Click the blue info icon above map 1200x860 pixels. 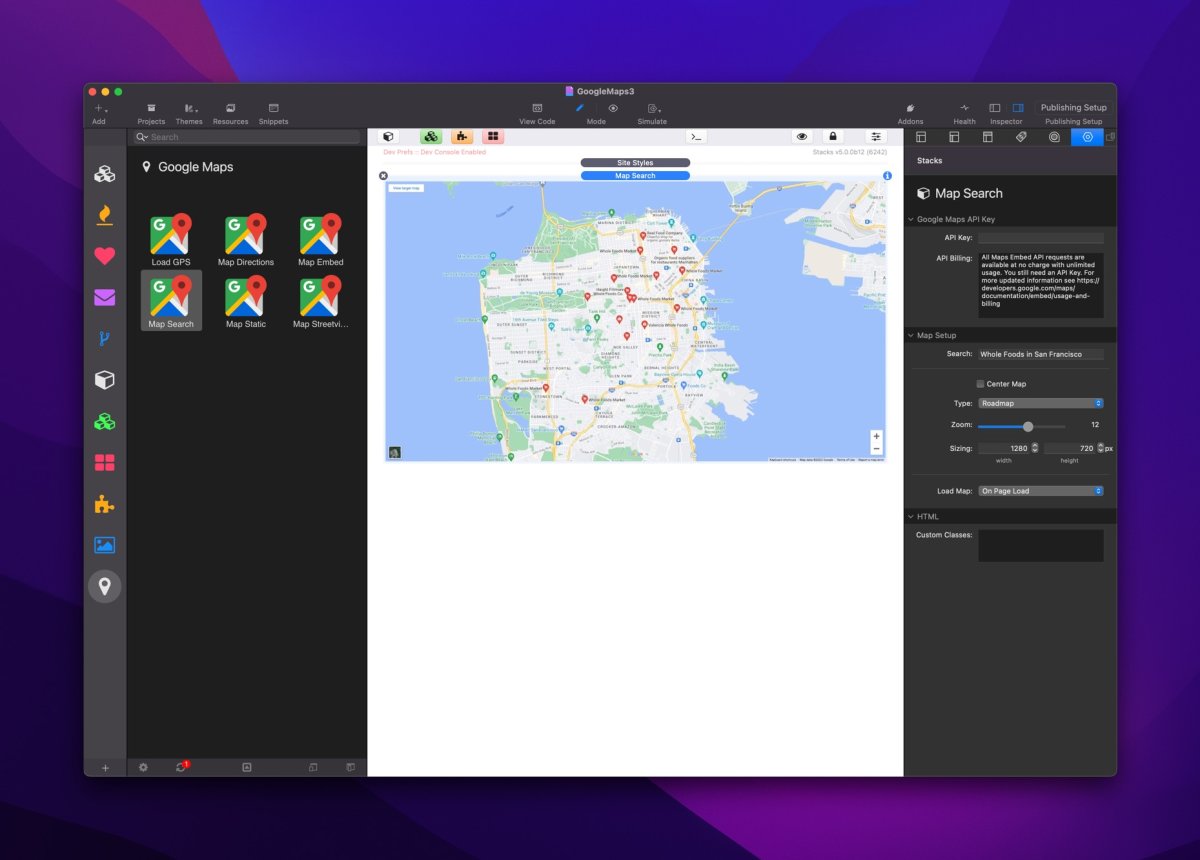click(x=887, y=176)
